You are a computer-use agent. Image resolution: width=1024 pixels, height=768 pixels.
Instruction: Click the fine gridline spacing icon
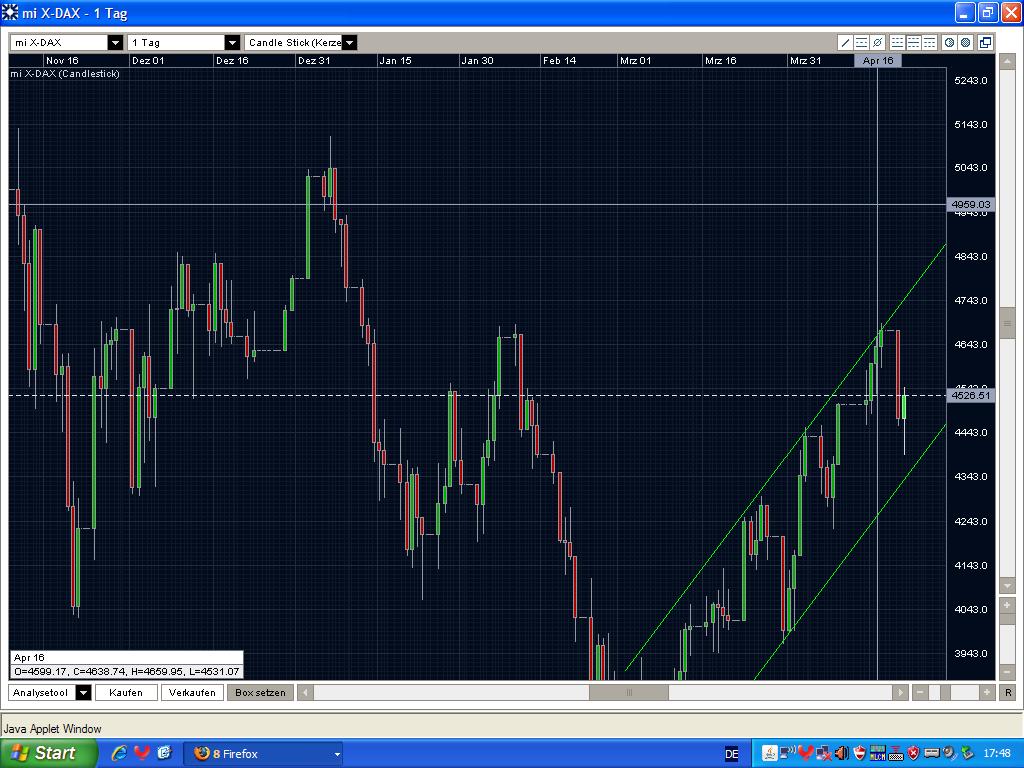tap(897, 42)
